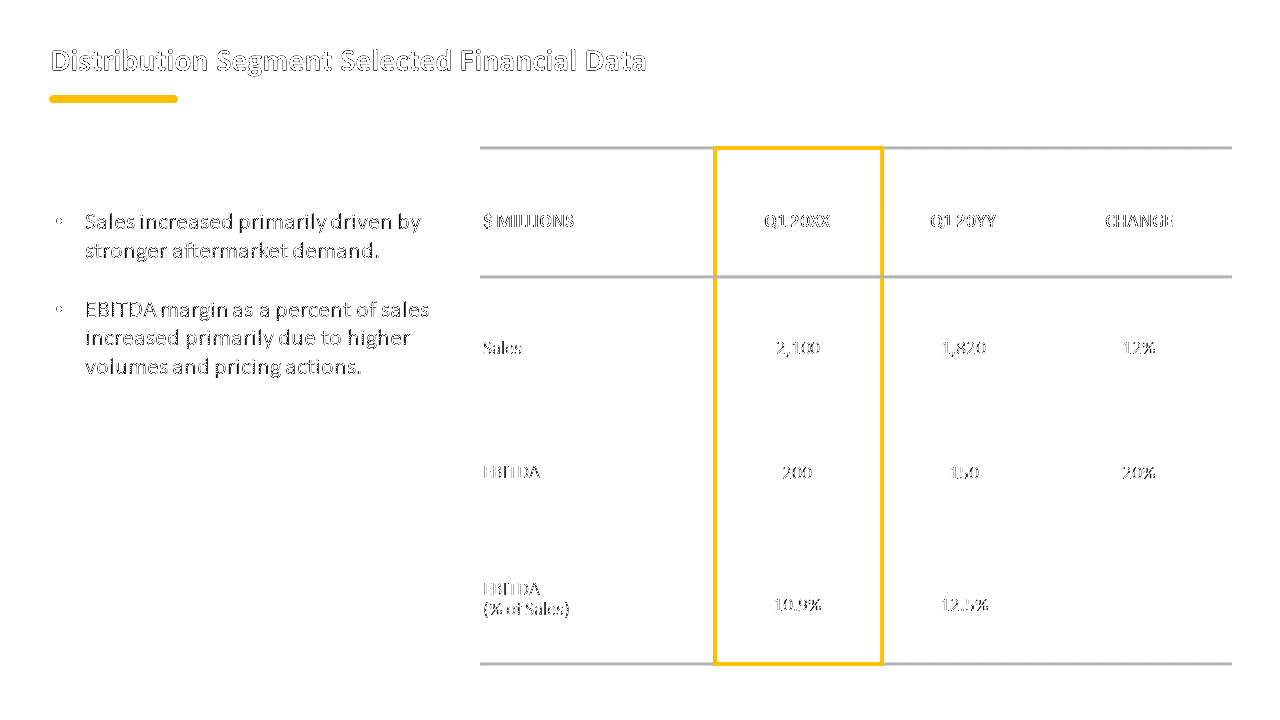Click the 12.5% margin cell
The width and height of the screenshot is (1280, 720).
click(x=964, y=604)
